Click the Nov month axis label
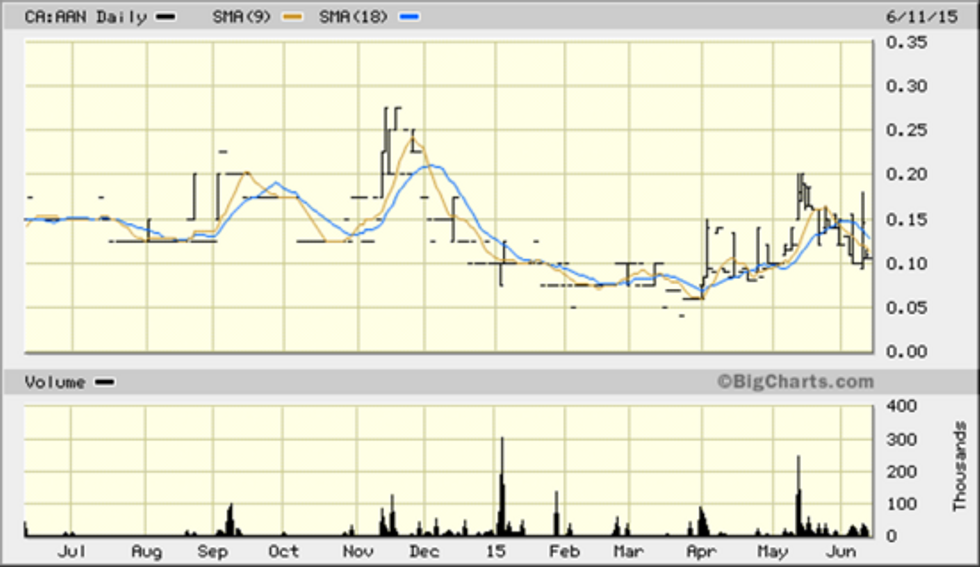 [x=358, y=551]
